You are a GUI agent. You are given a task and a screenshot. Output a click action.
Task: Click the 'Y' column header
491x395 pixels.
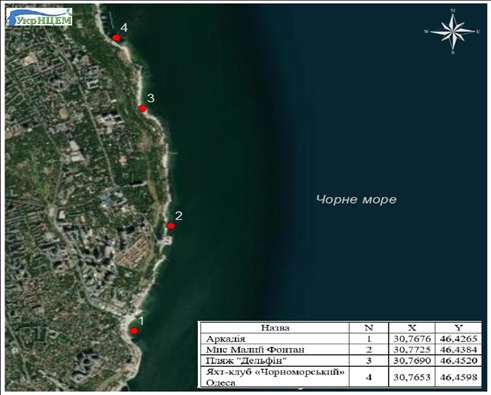click(459, 328)
